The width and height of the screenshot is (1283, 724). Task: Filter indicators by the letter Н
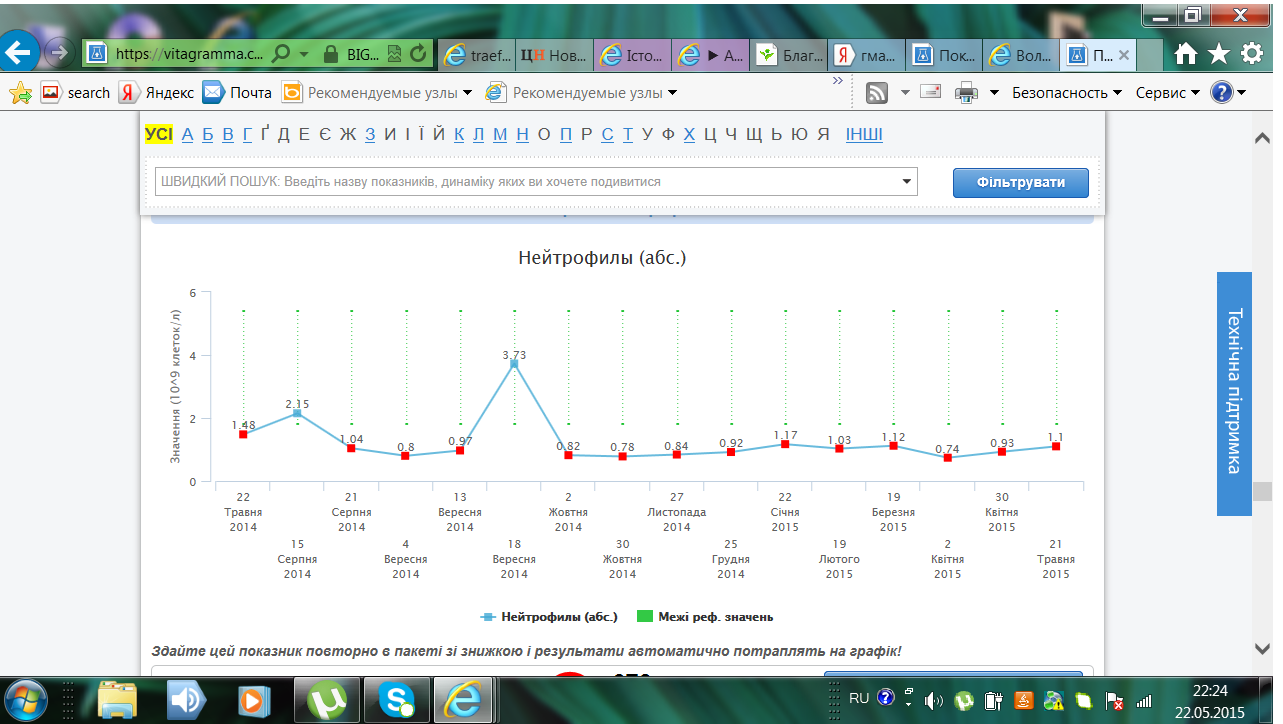(522, 135)
